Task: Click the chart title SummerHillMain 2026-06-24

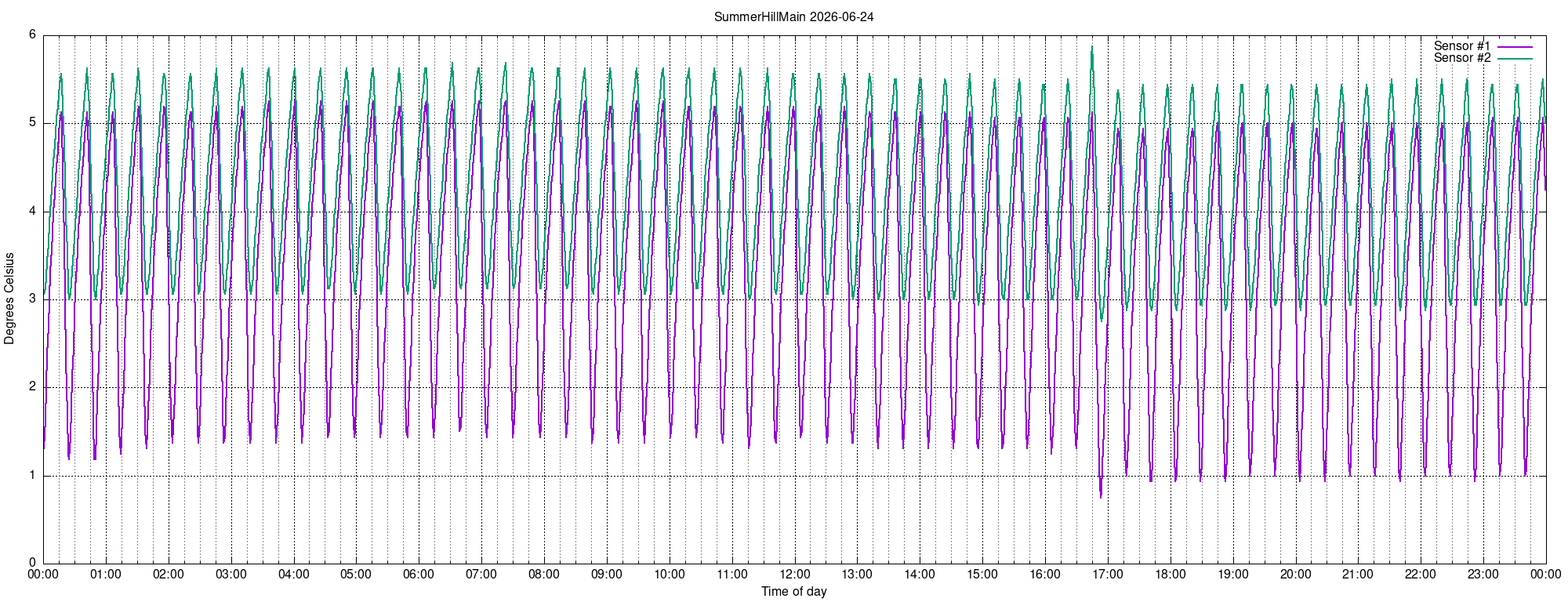Action: 793,16
